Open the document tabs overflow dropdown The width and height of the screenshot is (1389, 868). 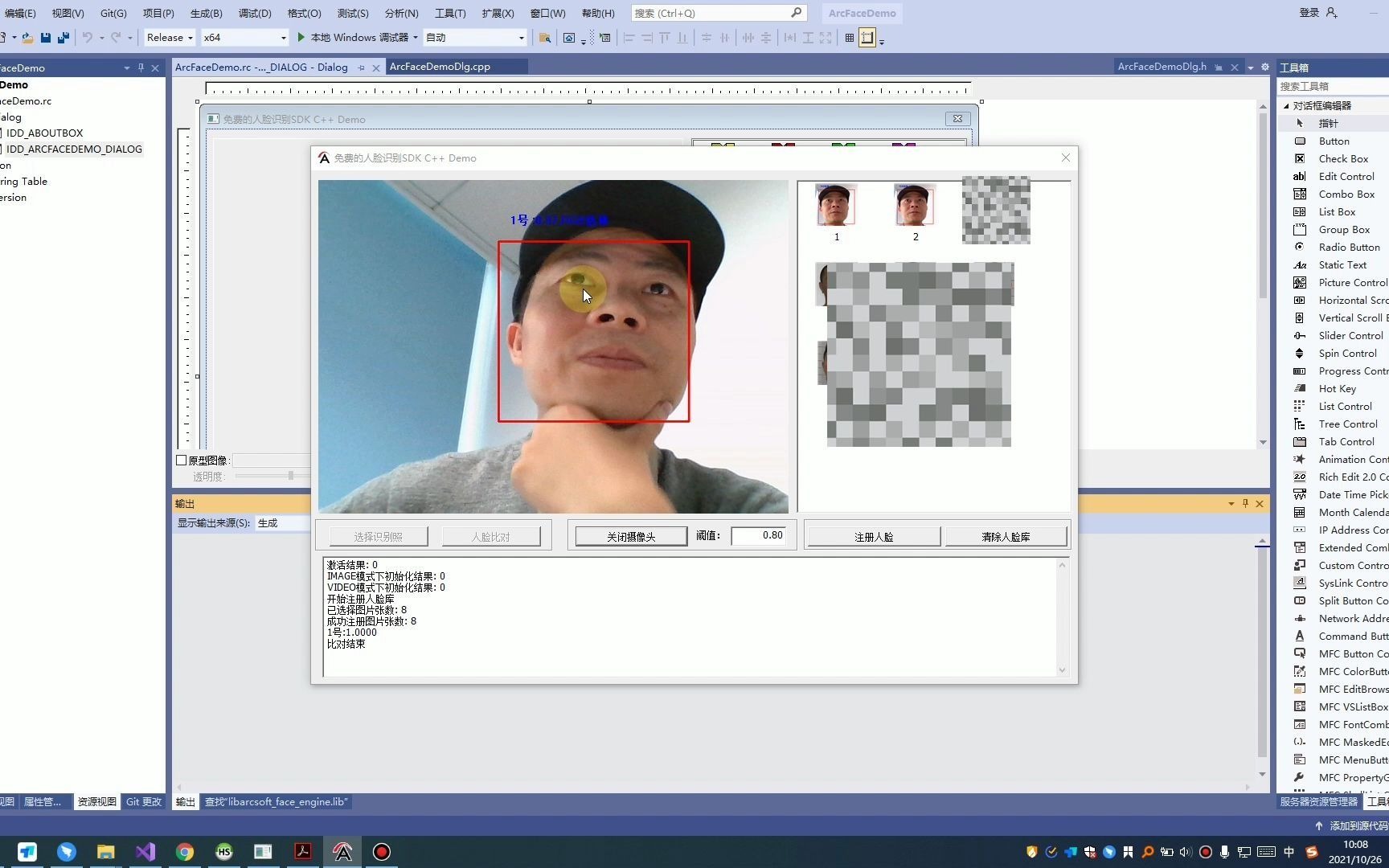pyautogui.click(x=1250, y=68)
